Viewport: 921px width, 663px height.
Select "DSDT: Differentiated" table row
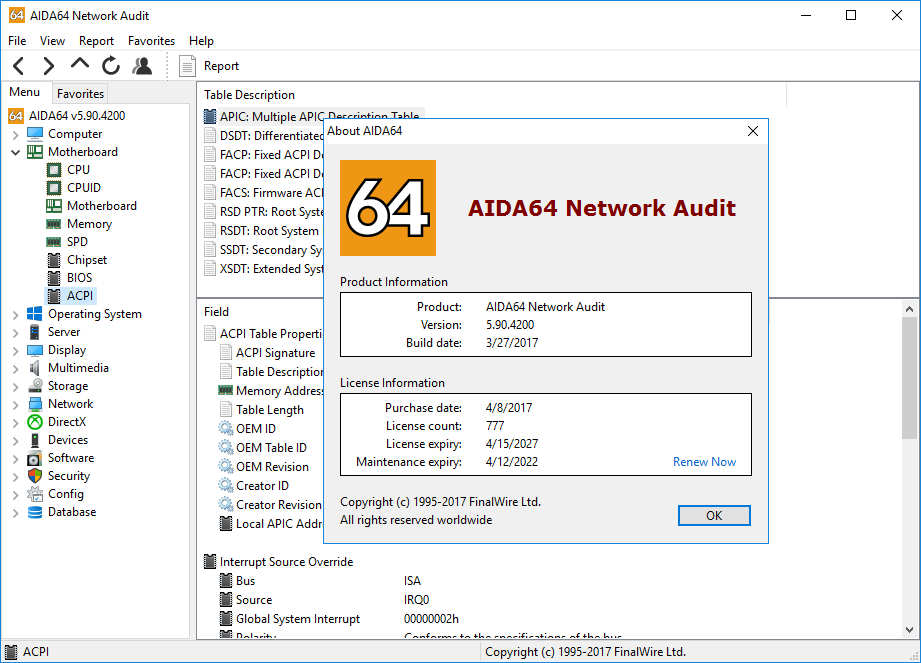271,136
